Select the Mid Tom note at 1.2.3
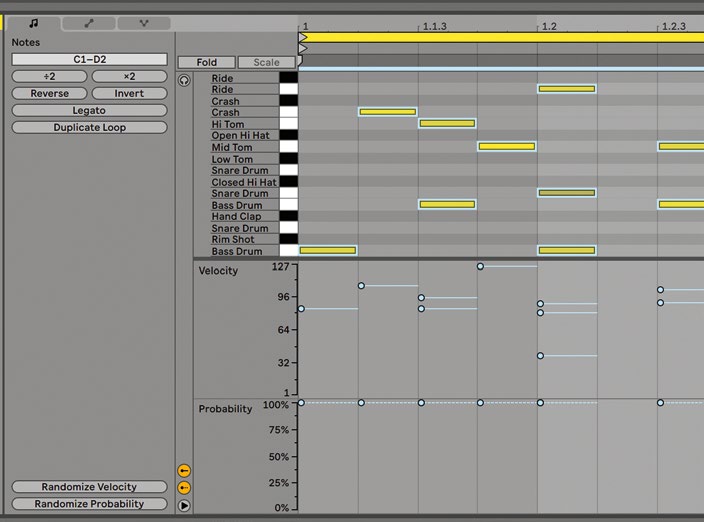Image resolution: width=704 pixels, height=522 pixels. 681,146
